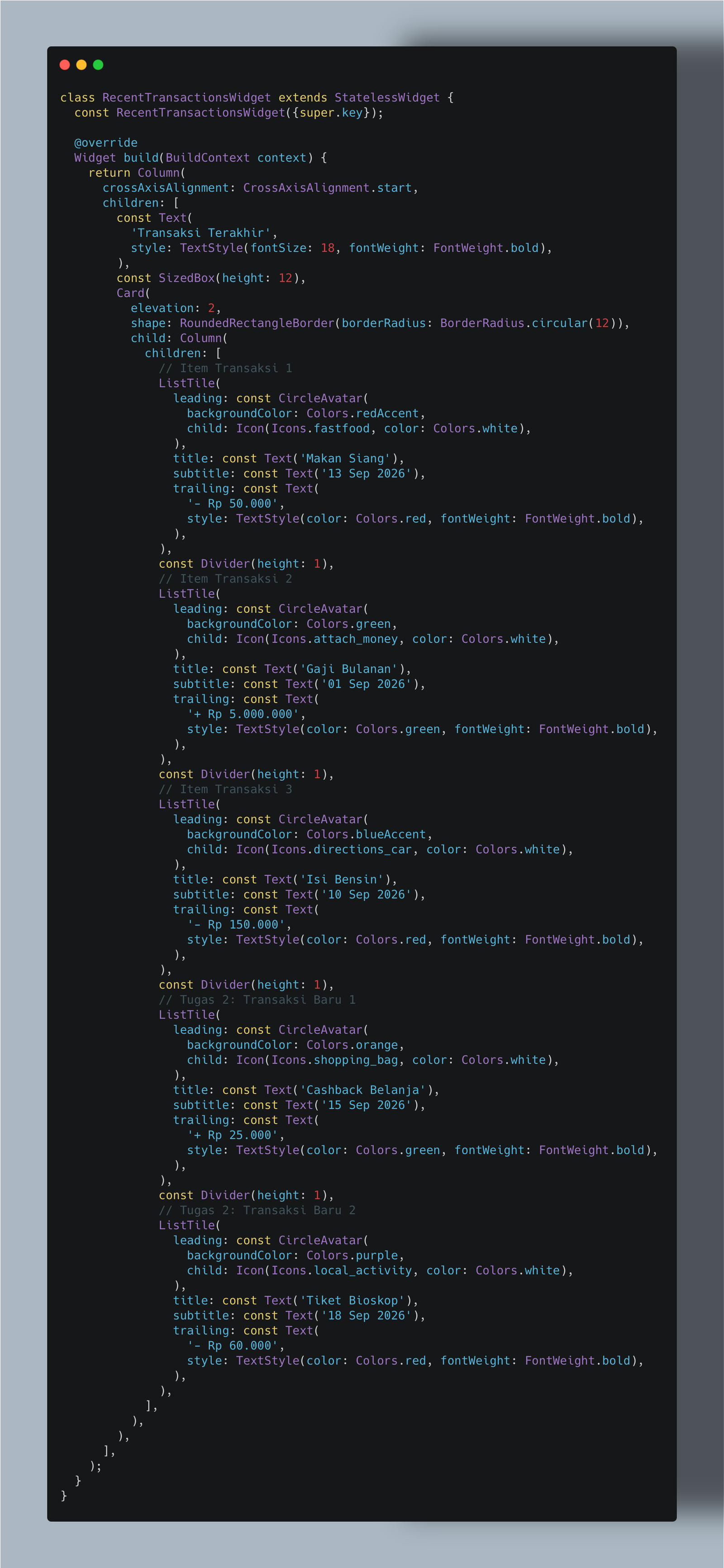Viewport: 724px width, 1568px height.
Task: Select Colors.blueAccent background color
Action: [x=366, y=835]
